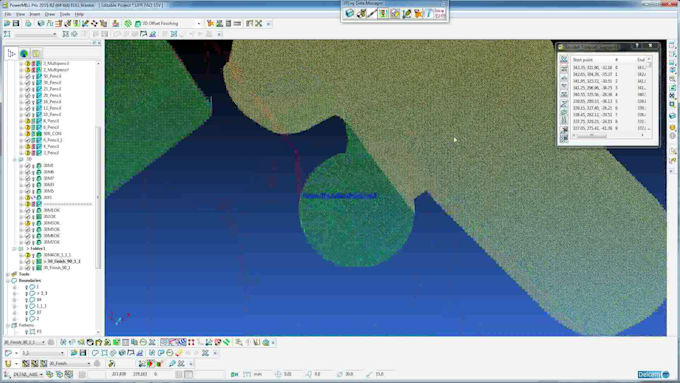Click the last red-text icon in Data Manager toolbar
This screenshot has height=383, width=680.
coord(439,13)
